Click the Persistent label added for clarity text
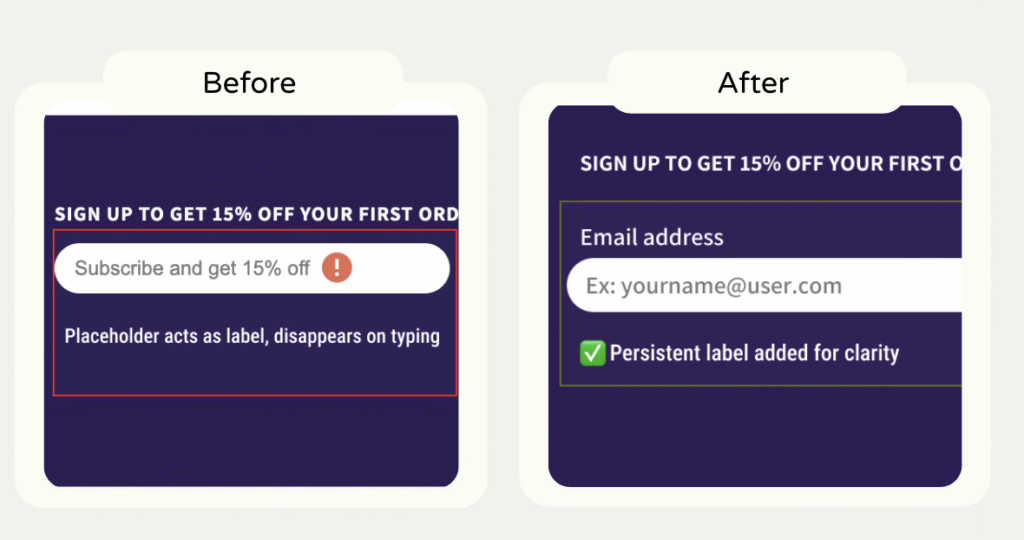 click(754, 353)
